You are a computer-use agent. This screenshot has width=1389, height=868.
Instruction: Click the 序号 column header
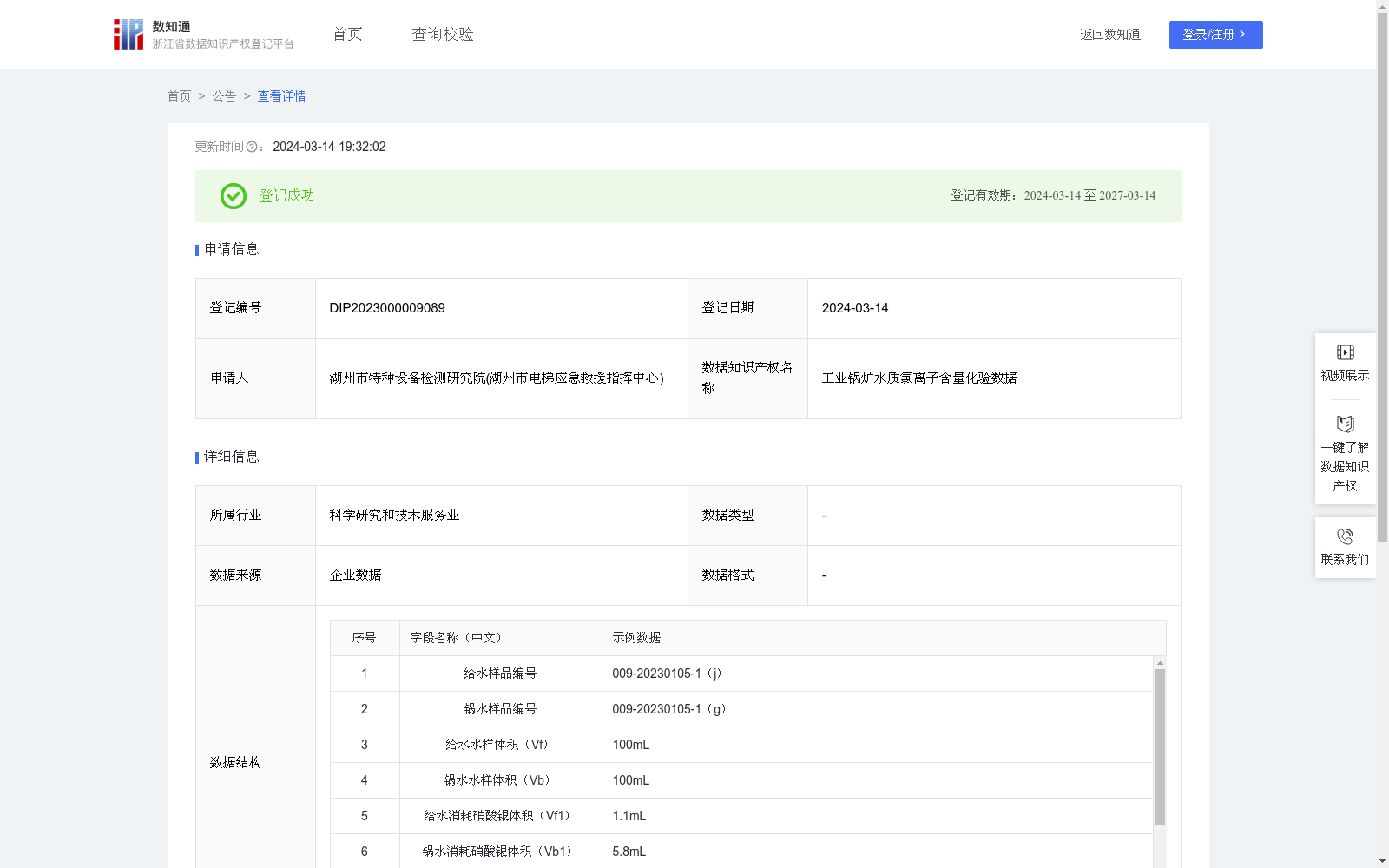364,638
